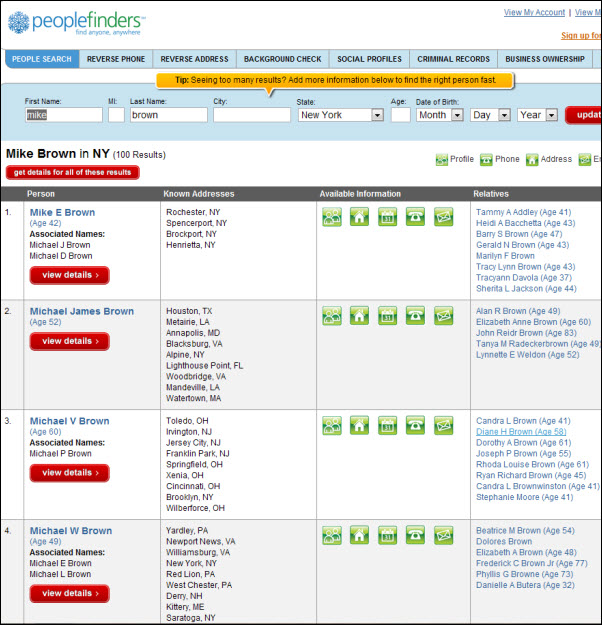Switch to the Reverse Address tab
Screen dimensions: 602x625
pos(195,59)
